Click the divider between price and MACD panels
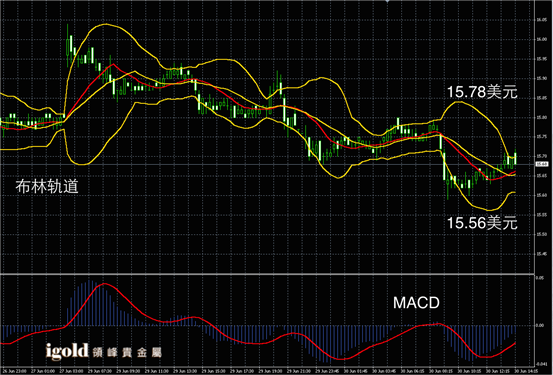553x375 pixels. coord(267,274)
